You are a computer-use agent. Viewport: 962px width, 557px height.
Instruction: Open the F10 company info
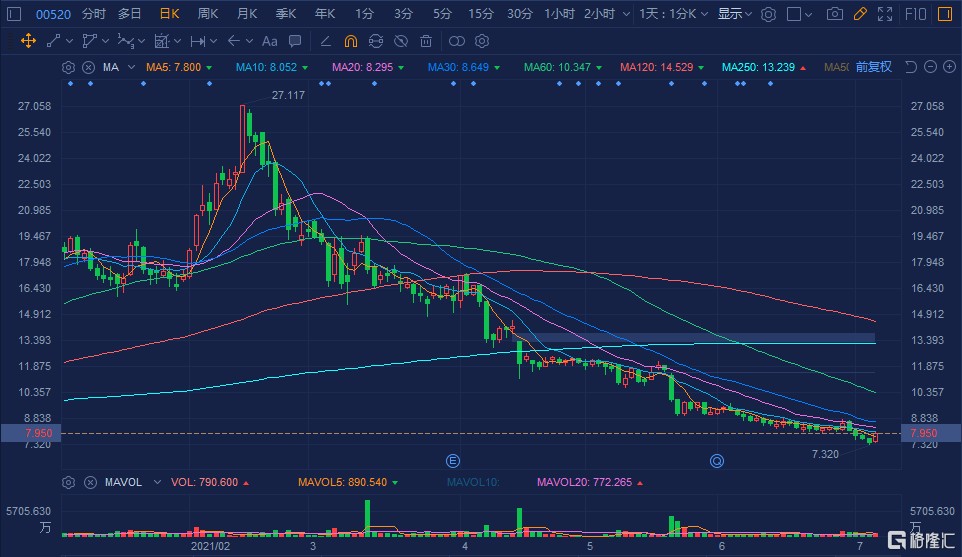pyautogui.click(x=915, y=14)
